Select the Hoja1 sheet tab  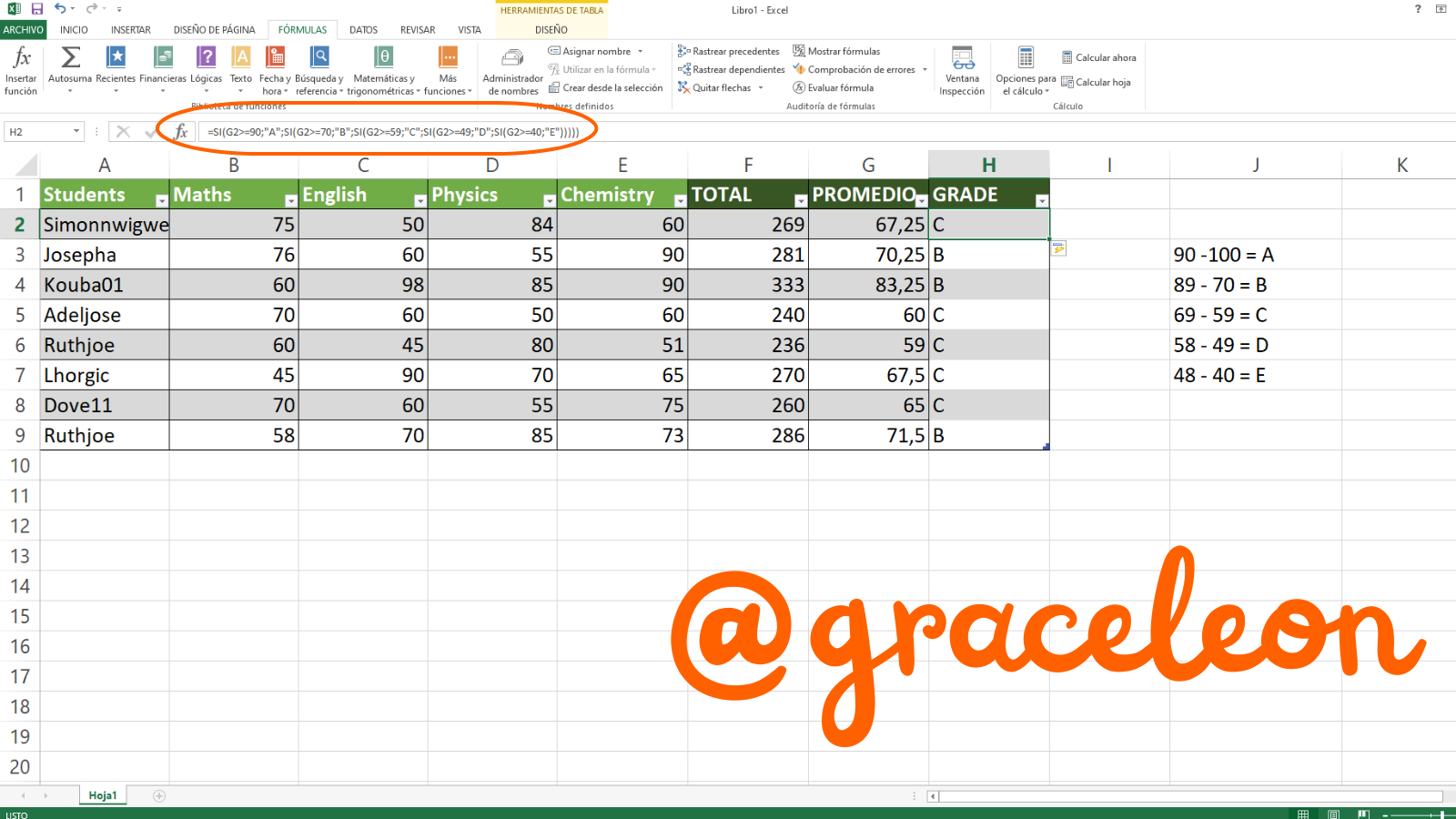point(102,795)
